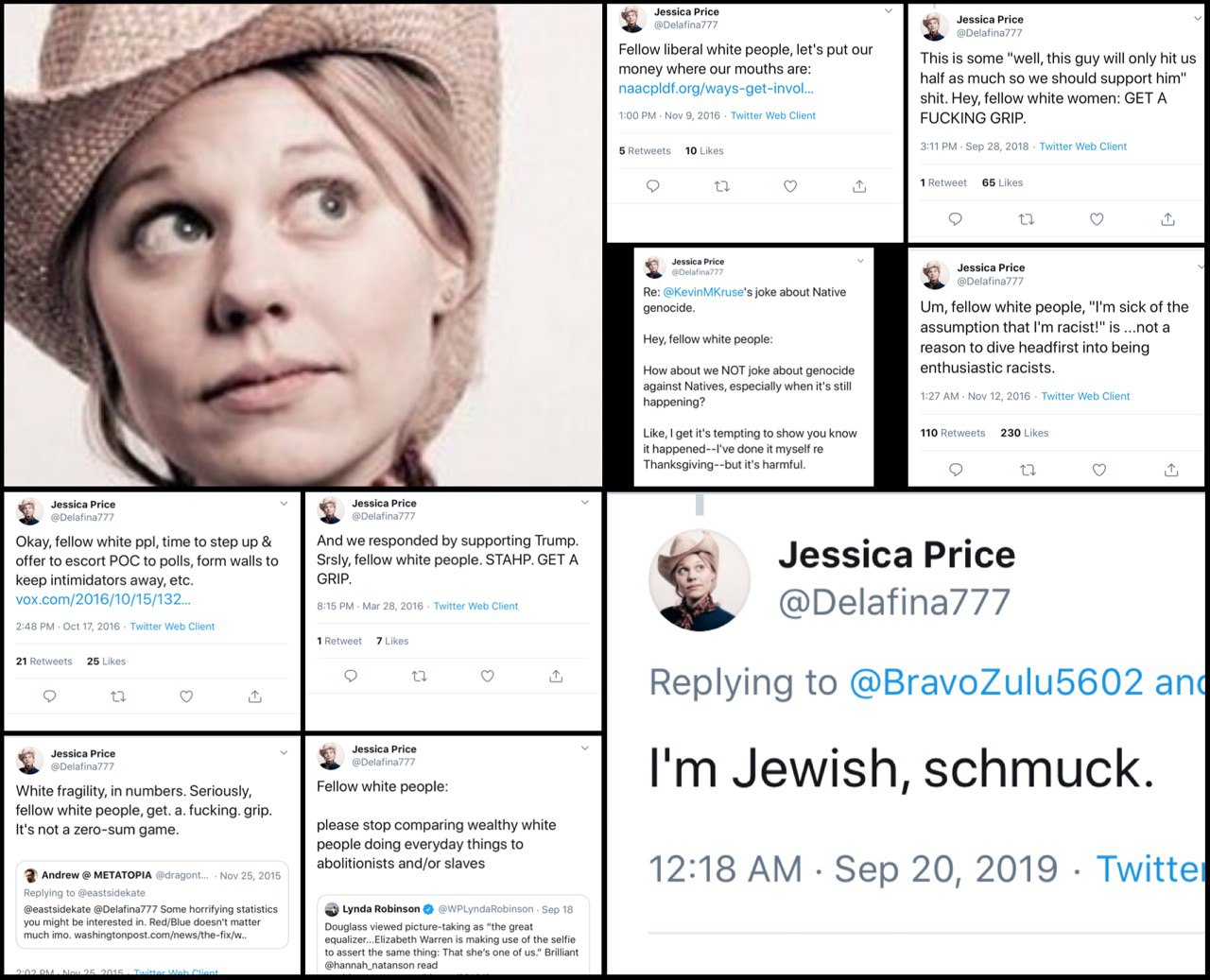Image resolution: width=1210 pixels, height=980 pixels.
Task: Click the avatar beside the large Jessica Price name
Action: click(x=700, y=579)
